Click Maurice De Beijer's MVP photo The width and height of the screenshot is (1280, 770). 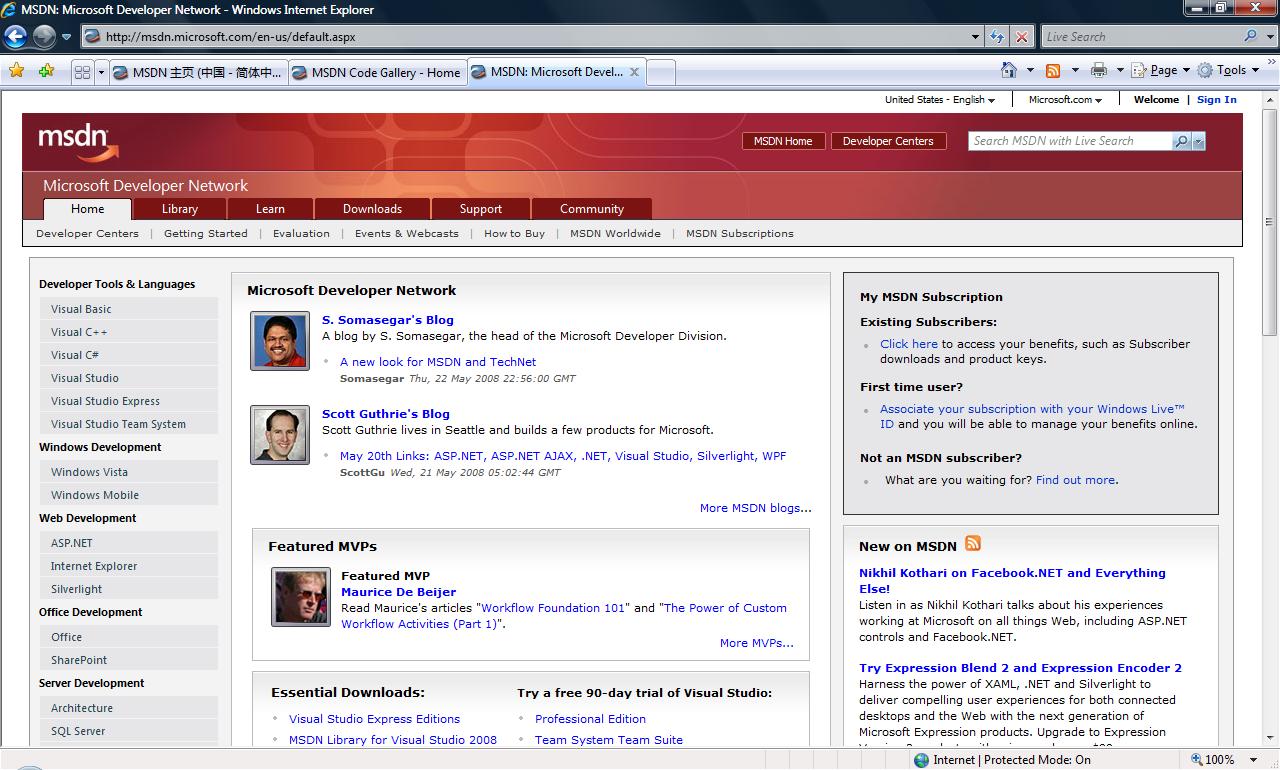click(x=301, y=597)
